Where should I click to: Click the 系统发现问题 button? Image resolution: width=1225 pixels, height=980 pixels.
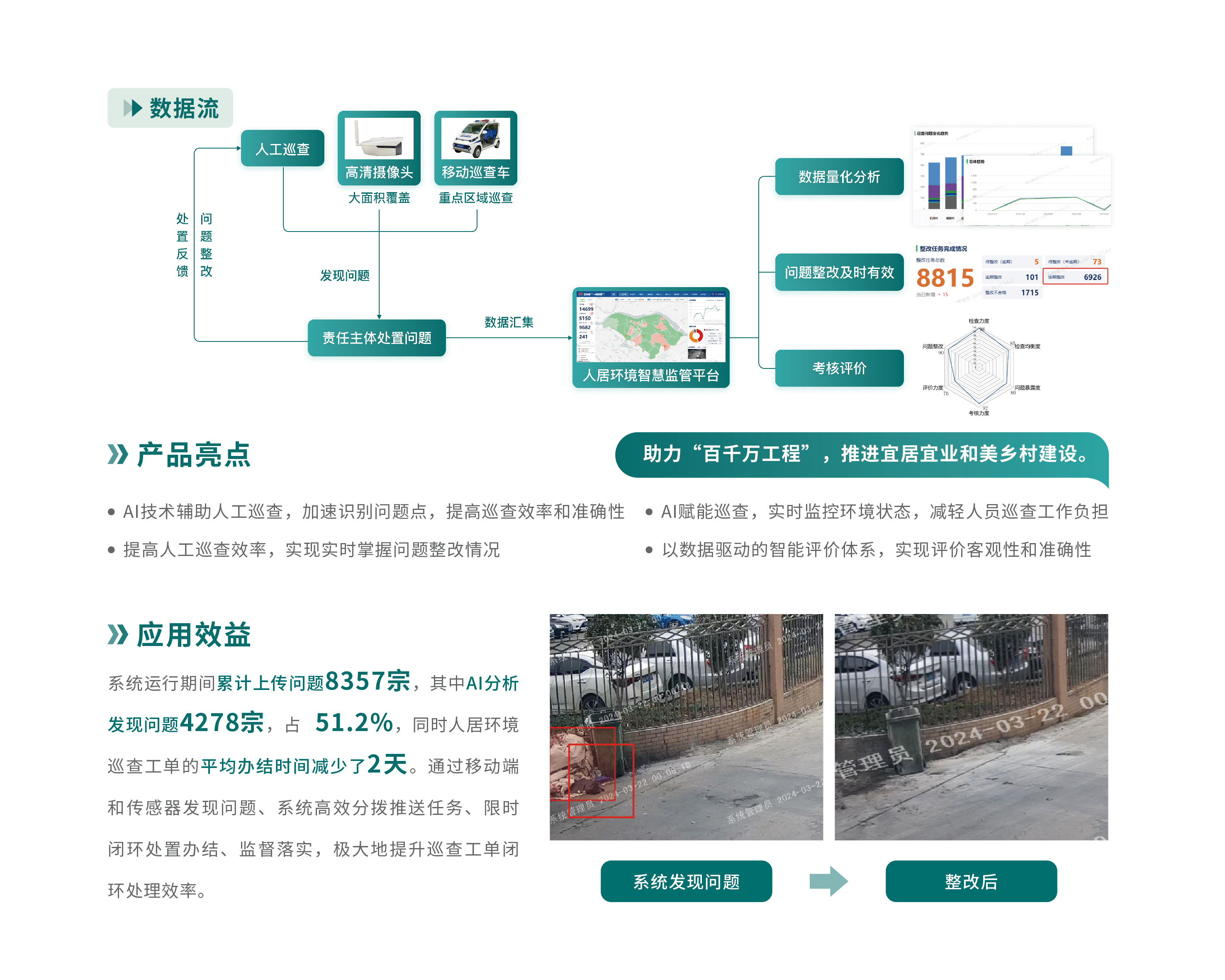pyautogui.click(x=687, y=881)
